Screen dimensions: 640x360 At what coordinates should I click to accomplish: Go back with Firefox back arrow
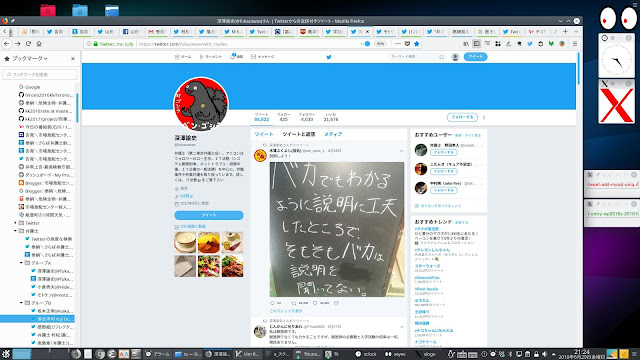pyautogui.click(x=7, y=44)
